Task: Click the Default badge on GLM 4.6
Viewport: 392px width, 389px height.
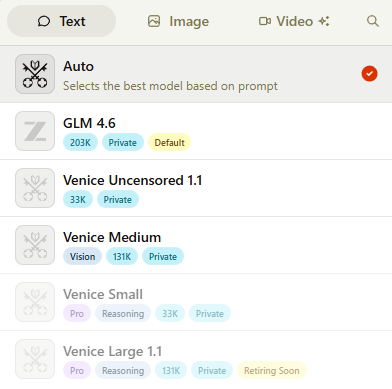Action: [x=169, y=143]
